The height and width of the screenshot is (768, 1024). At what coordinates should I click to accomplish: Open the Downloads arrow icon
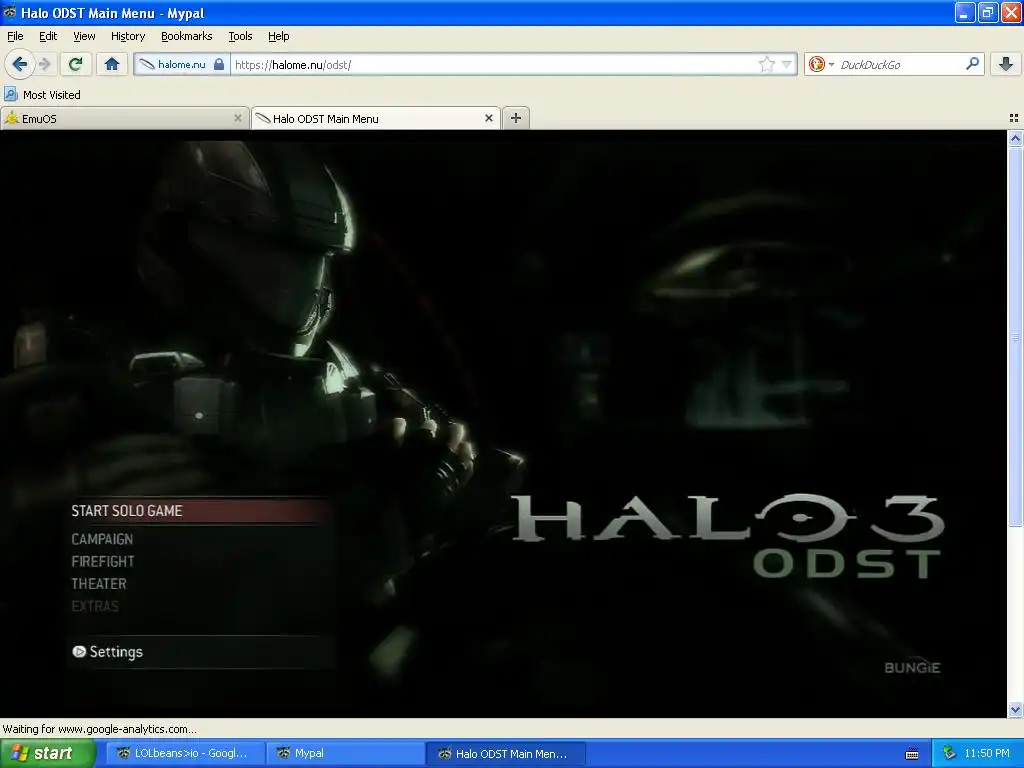(x=1006, y=64)
